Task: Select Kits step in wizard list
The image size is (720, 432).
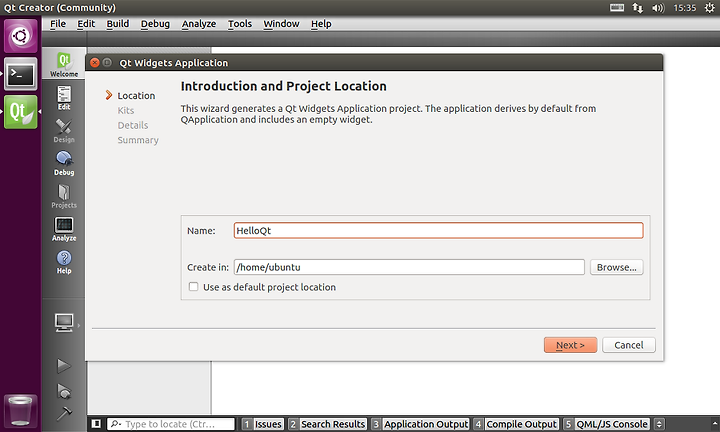Action: pos(126,111)
